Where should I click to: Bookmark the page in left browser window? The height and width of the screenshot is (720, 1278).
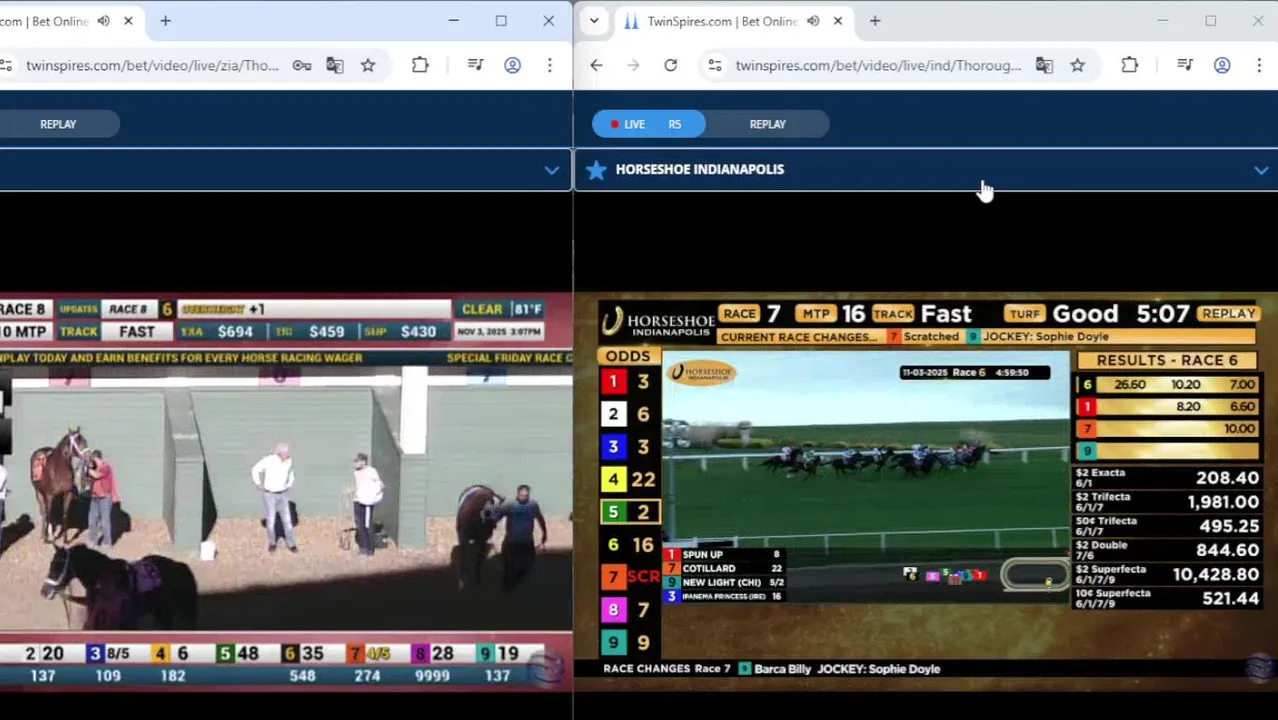(368, 65)
